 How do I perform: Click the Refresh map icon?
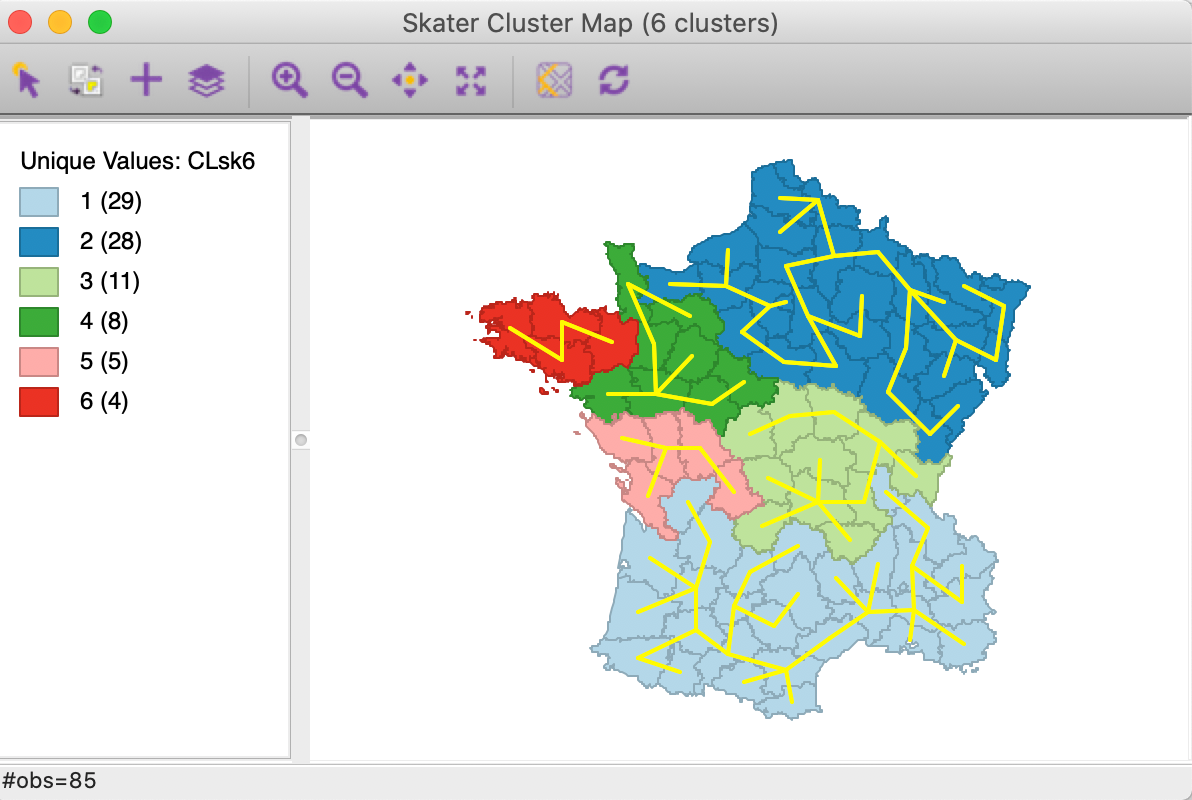click(613, 80)
